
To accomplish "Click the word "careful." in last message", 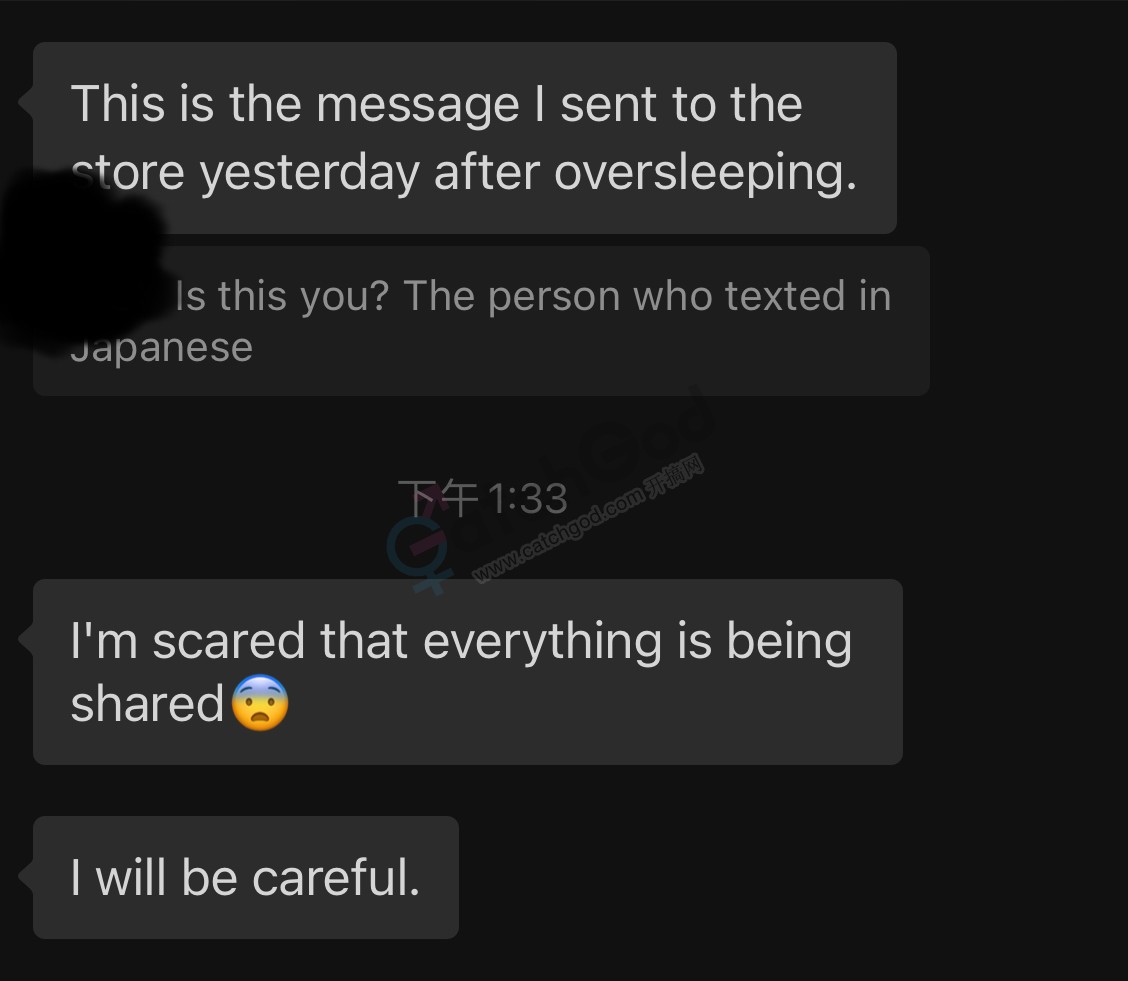I will click(336, 877).
